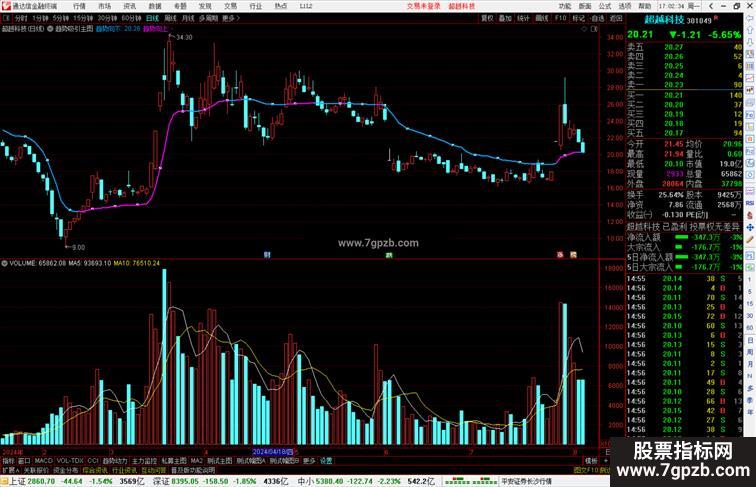Open the 发现 menu
Viewport: 756px width, 487px height.
tap(205, 6)
